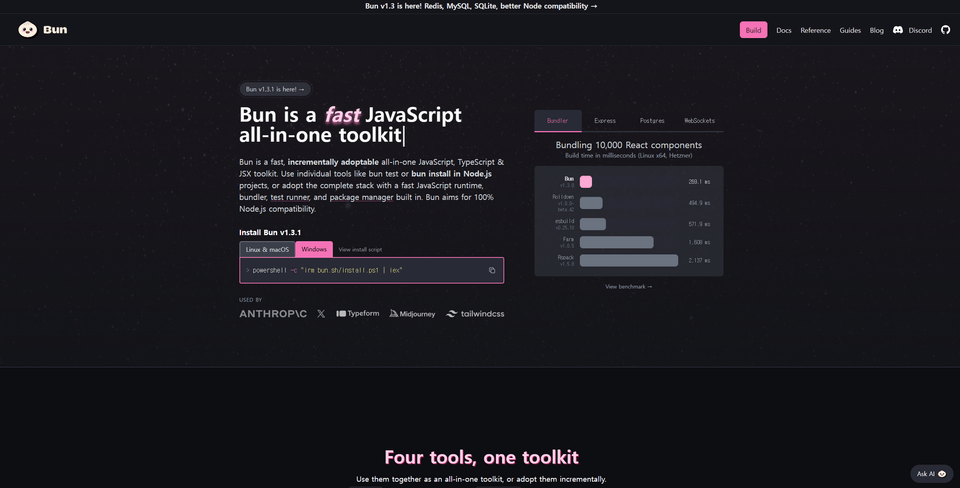Select the Bundler benchmark tab

[x=557, y=121]
